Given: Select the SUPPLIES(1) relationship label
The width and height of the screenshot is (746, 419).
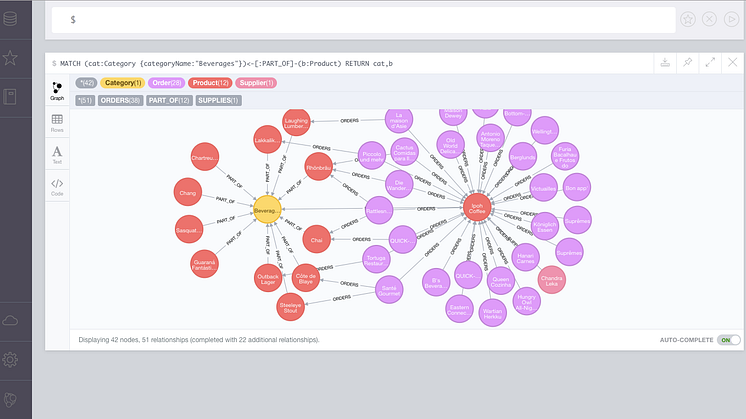Looking at the screenshot, I should coord(218,100).
